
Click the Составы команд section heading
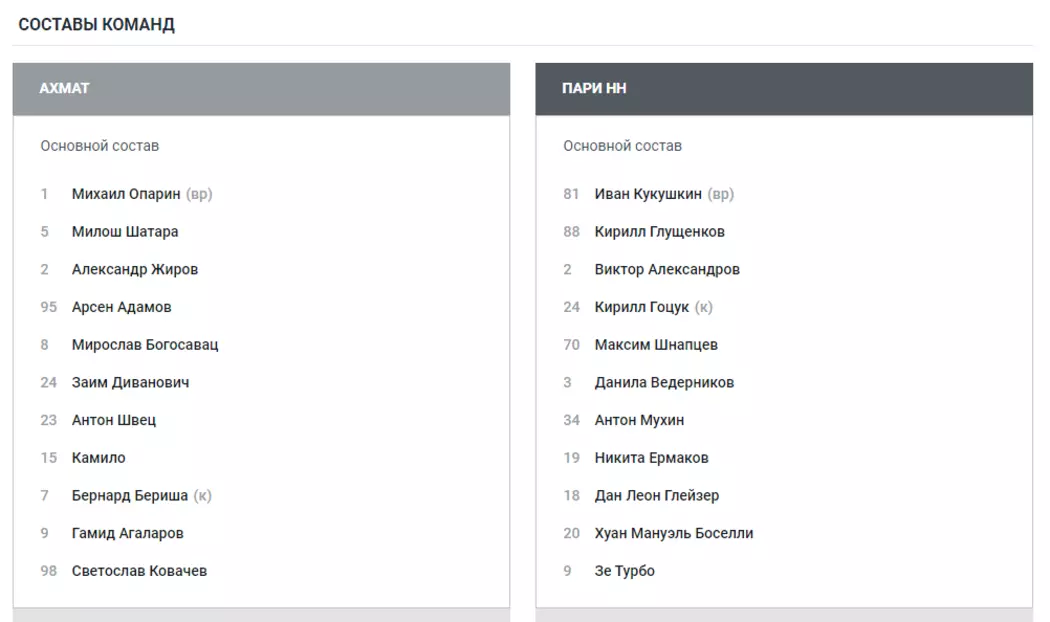97,25
